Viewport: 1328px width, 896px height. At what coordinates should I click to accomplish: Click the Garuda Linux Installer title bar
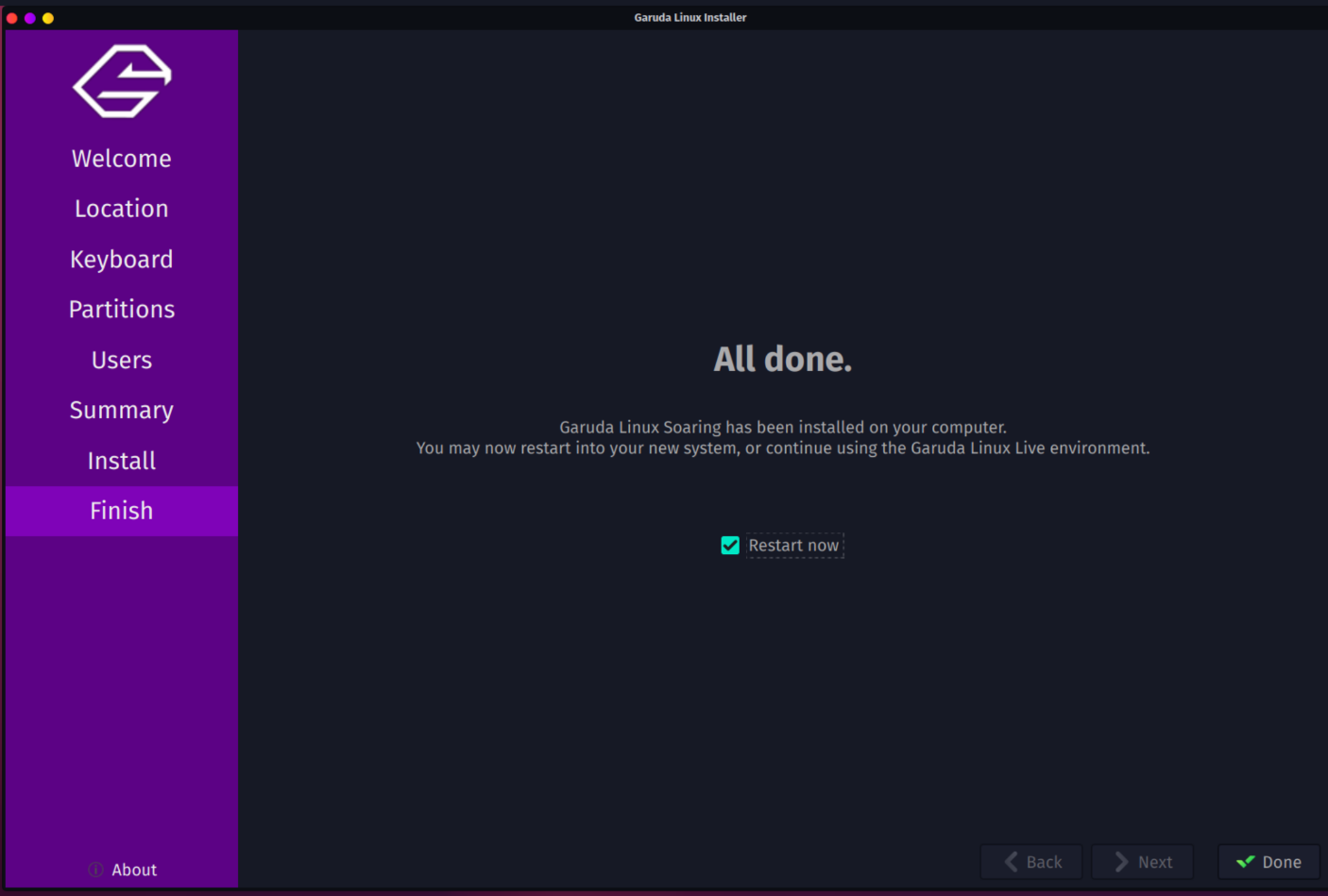click(690, 17)
